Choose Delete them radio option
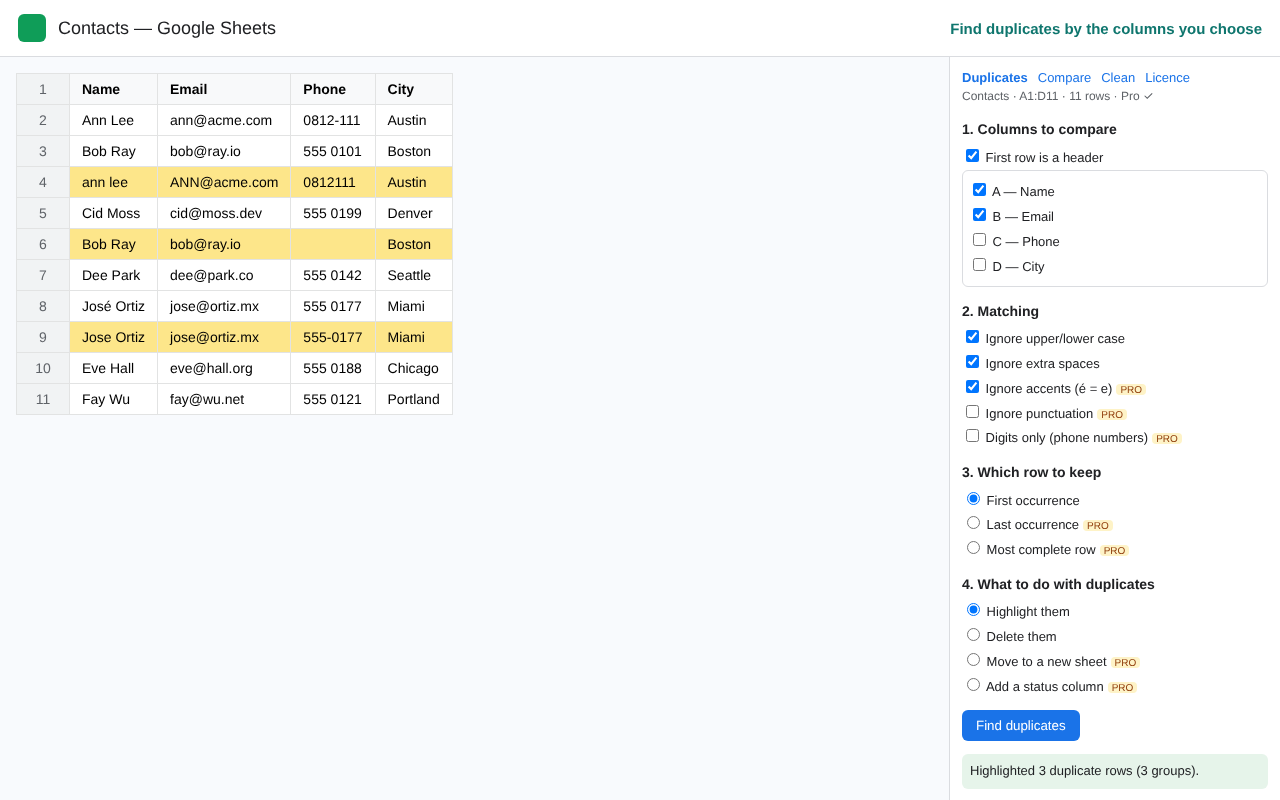Screen dimensions: 1280x800 click(x=973, y=635)
